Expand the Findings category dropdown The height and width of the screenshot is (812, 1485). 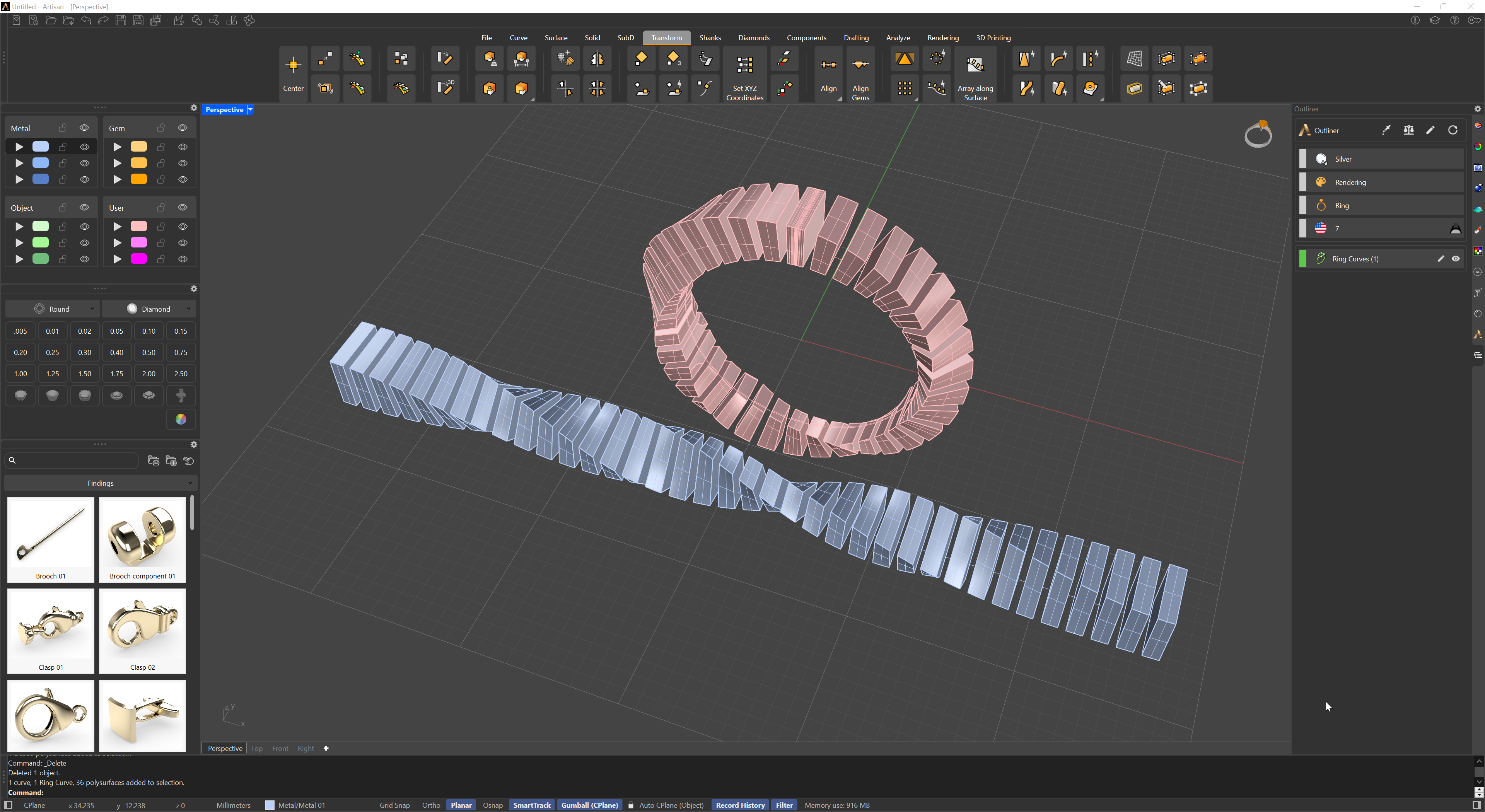100,483
